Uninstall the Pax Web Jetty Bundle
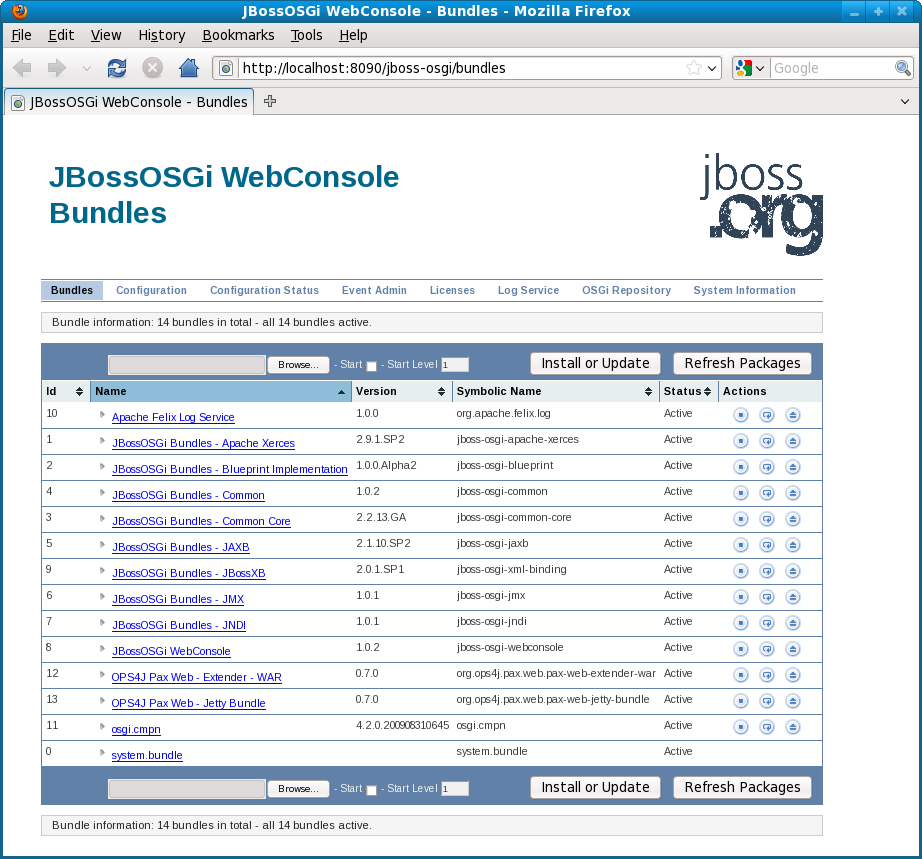 [x=793, y=701]
